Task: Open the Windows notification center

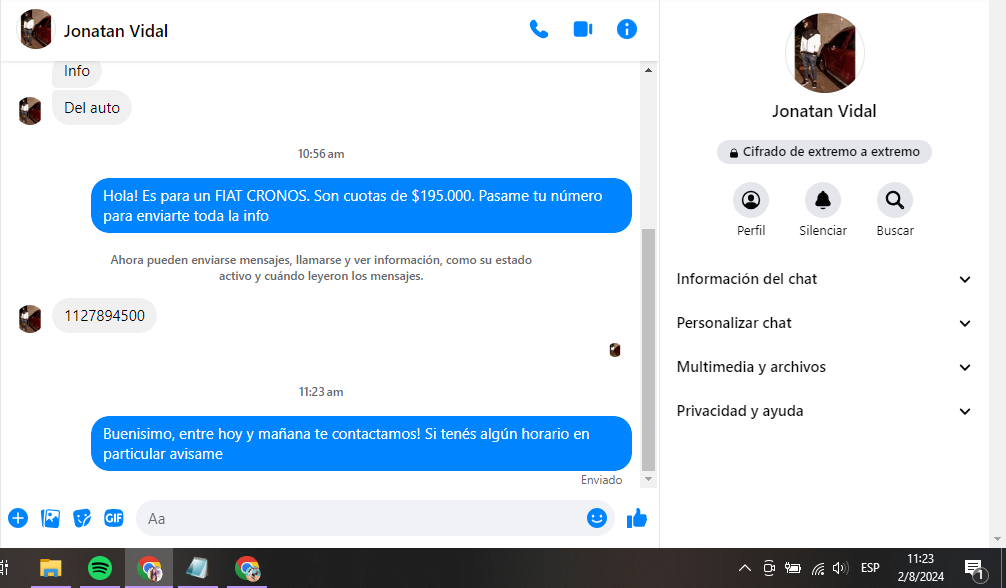Action: click(x=975, y=568)
